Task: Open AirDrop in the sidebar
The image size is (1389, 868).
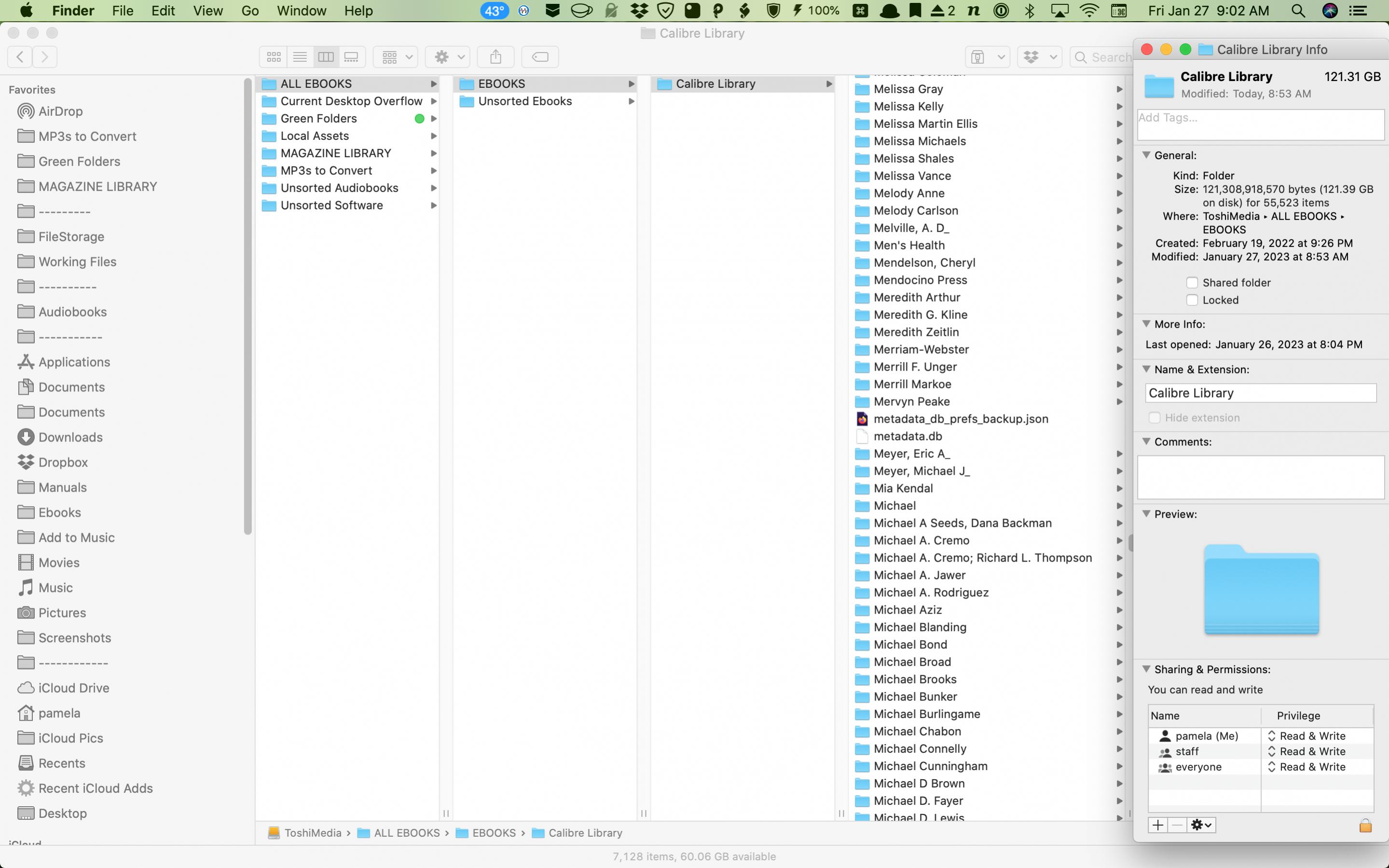Action: tap(60, 111)
